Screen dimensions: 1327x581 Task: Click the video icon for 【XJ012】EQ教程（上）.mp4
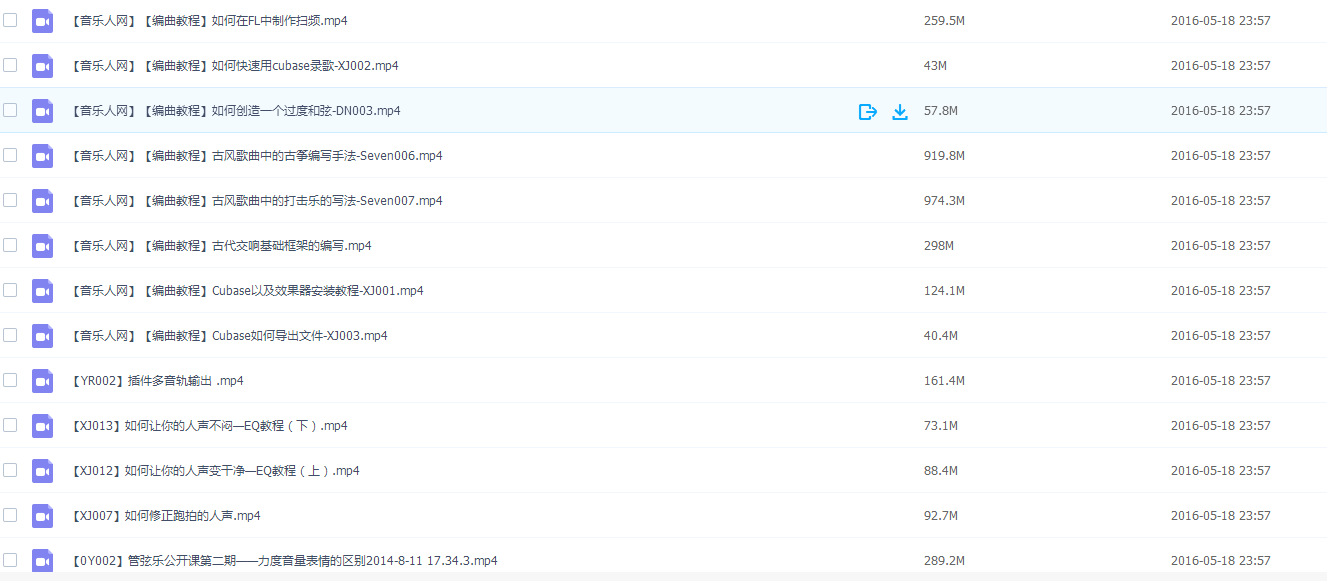coord(42,470)
